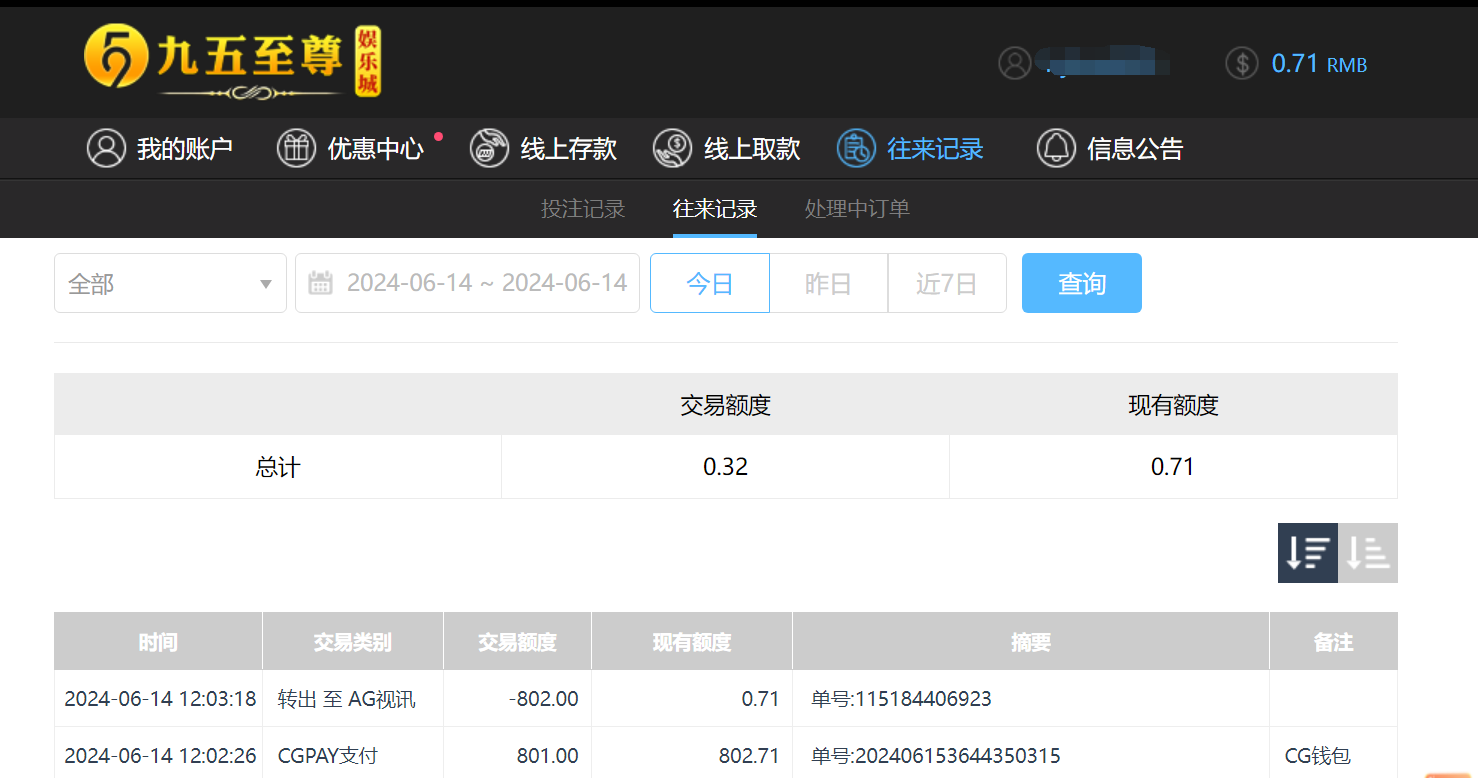Select the dark descending sort icon

(1307, 553)
